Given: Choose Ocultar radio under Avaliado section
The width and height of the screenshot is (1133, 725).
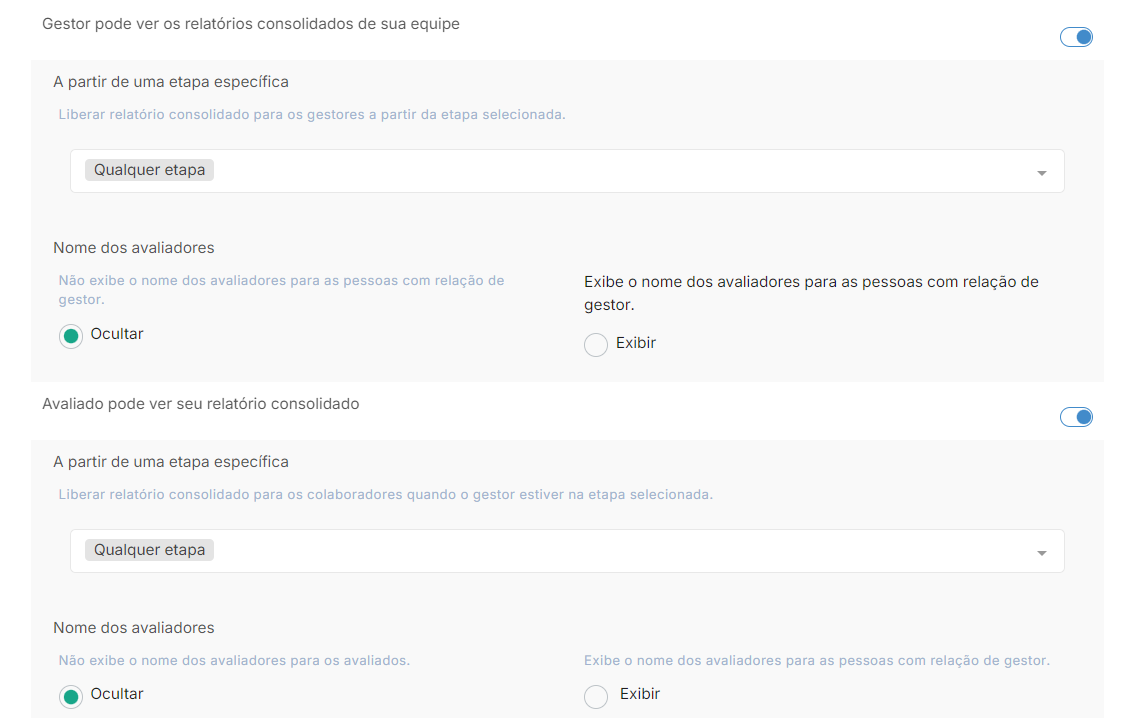Looking at the screenshot, I should pos(71,697).
